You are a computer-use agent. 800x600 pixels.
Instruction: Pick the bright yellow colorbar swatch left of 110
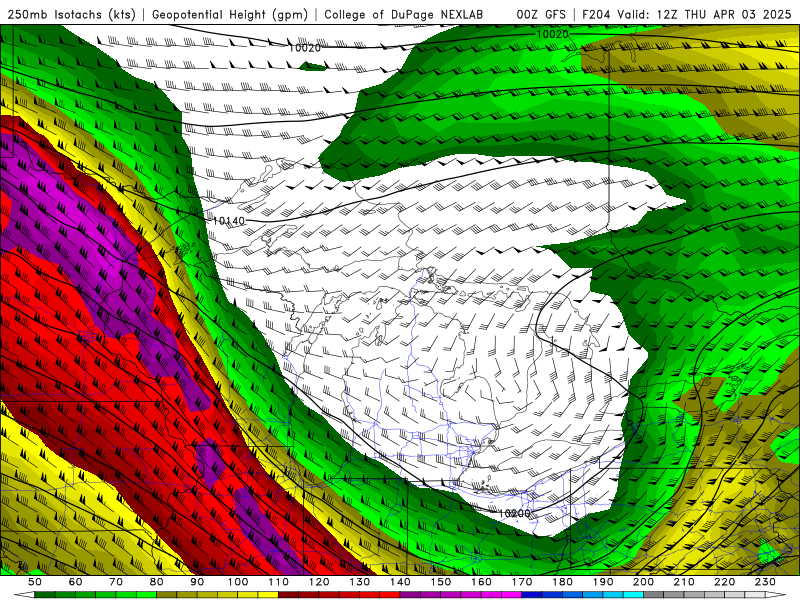(x=268, y=595)
